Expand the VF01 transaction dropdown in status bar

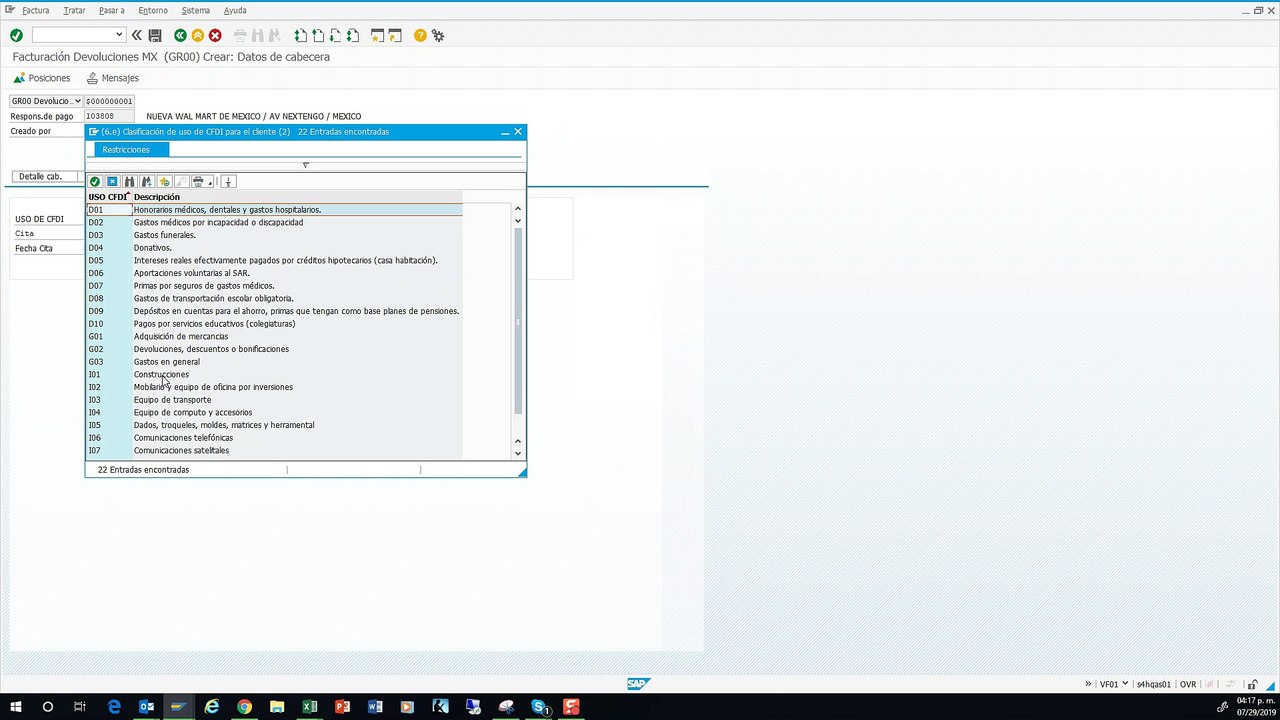pyautogui.click(x=1125, y=684)
